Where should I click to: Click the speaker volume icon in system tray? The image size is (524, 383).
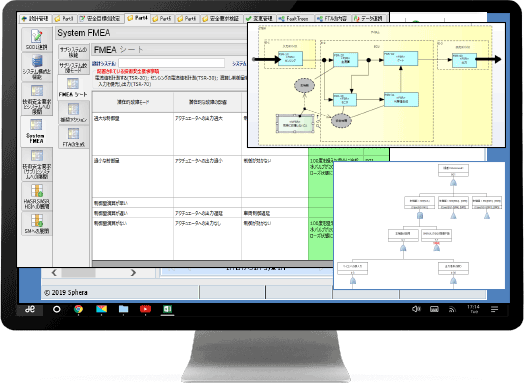click(416, 309)
